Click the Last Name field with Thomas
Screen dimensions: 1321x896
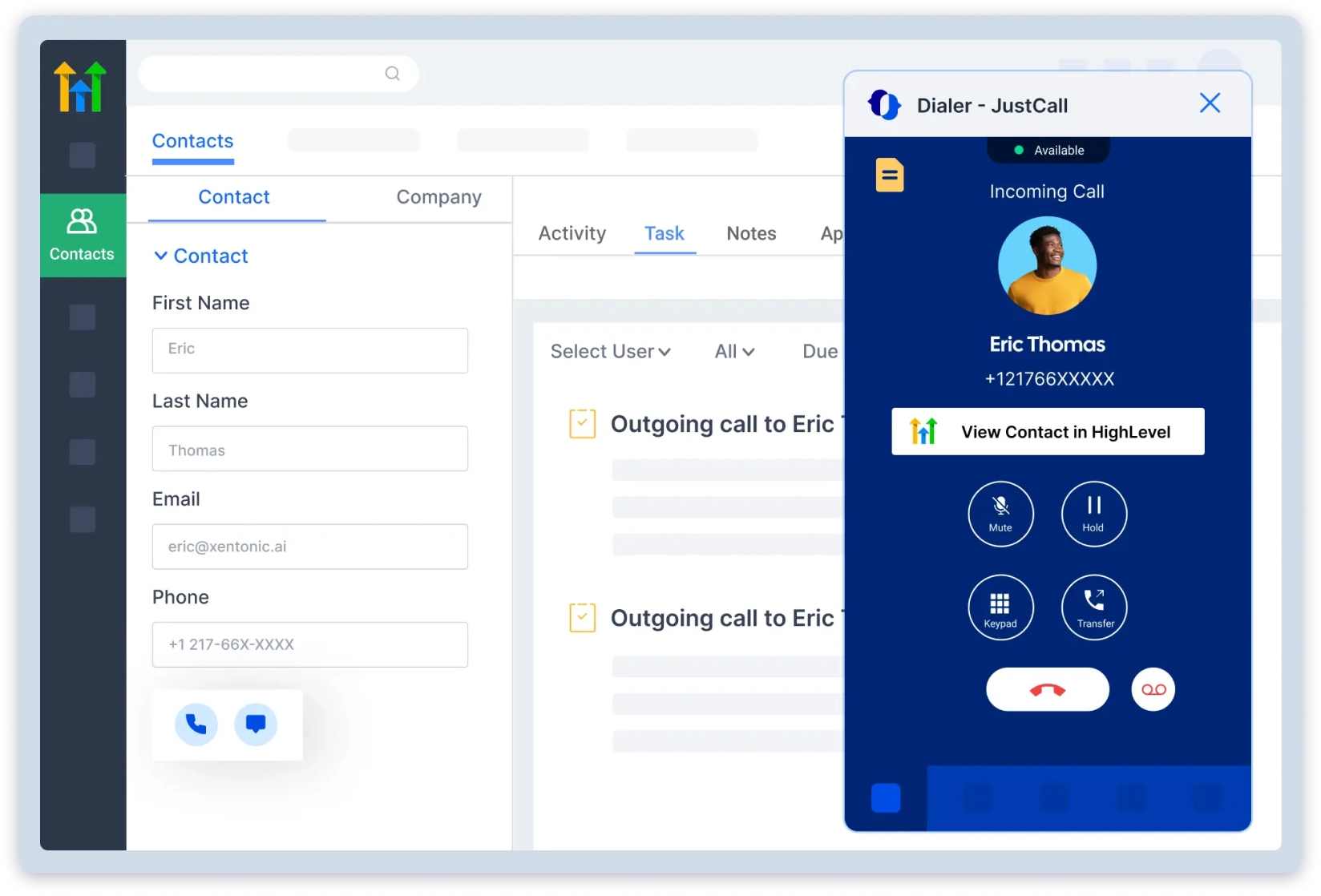click(310, 449)
